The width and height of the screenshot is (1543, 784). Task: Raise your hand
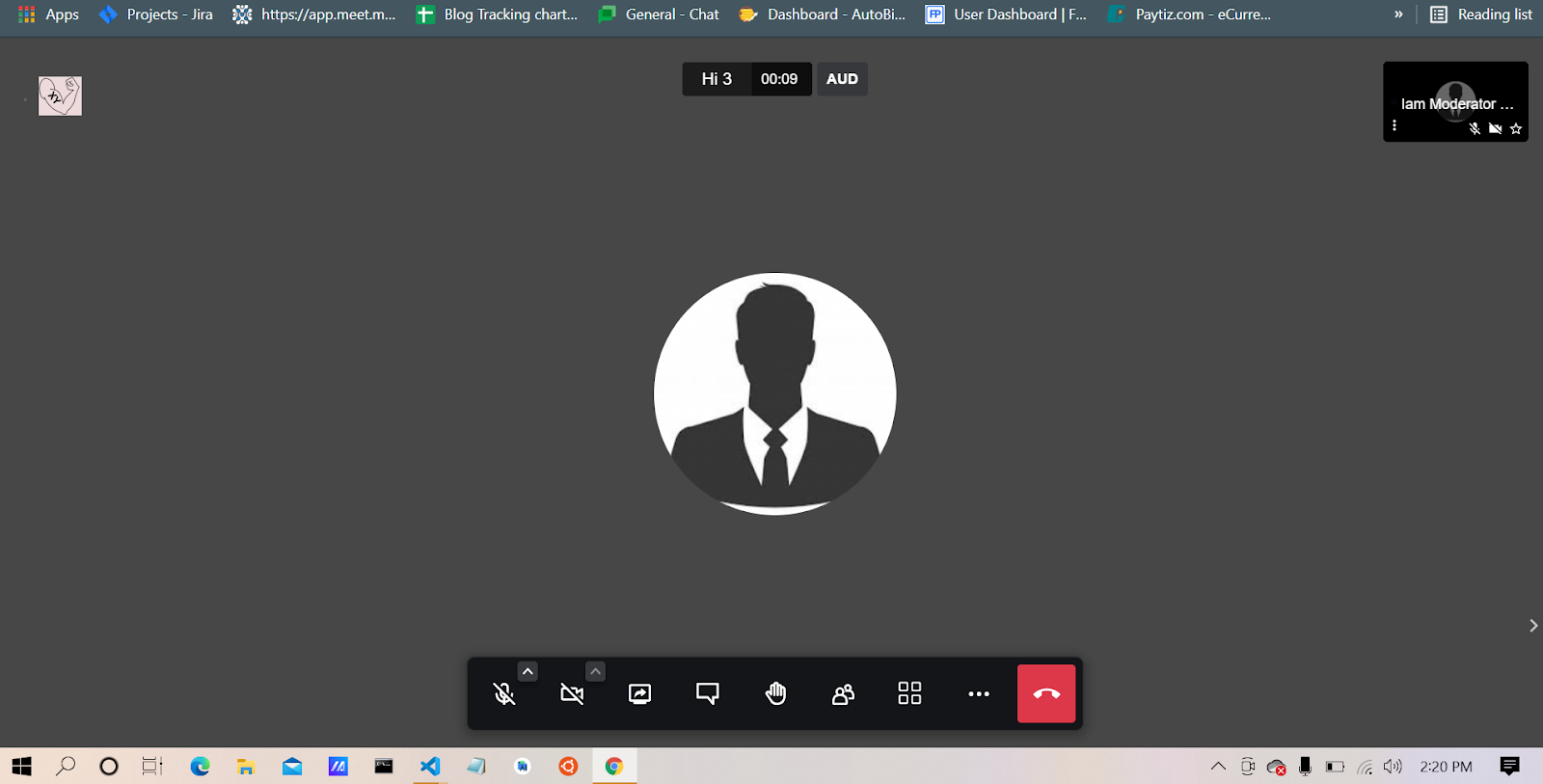point(775,693)
